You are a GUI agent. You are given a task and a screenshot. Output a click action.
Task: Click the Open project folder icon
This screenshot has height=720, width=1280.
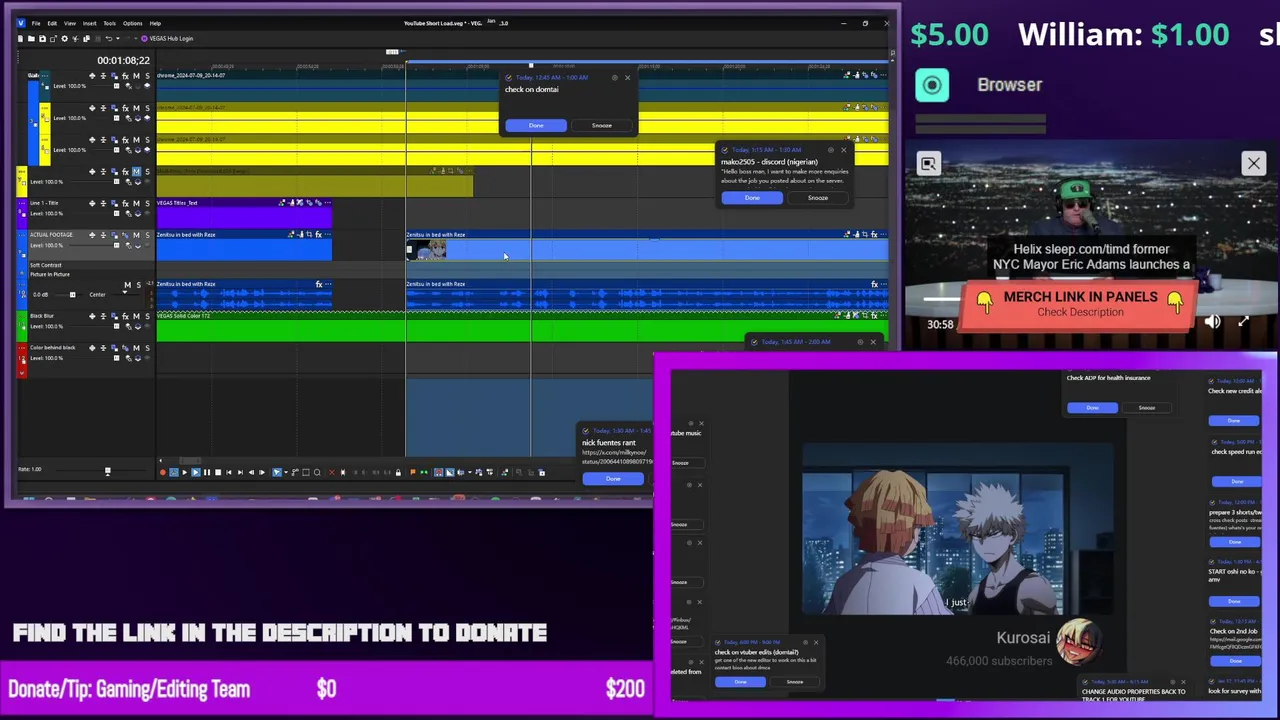[31, 38]
